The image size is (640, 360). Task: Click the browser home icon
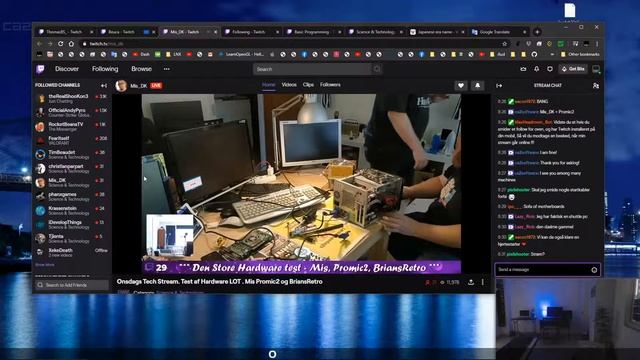point(71,44)
